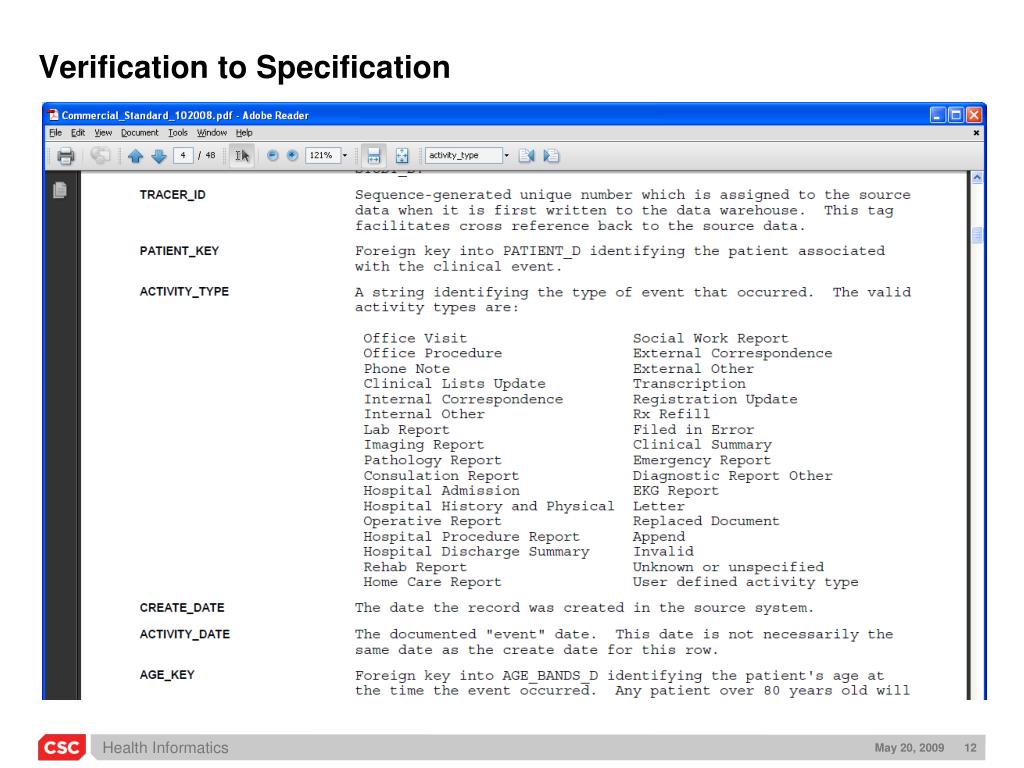
Task: Click the 'Rx Refill' activity type
Action: [x=671, y=414]
